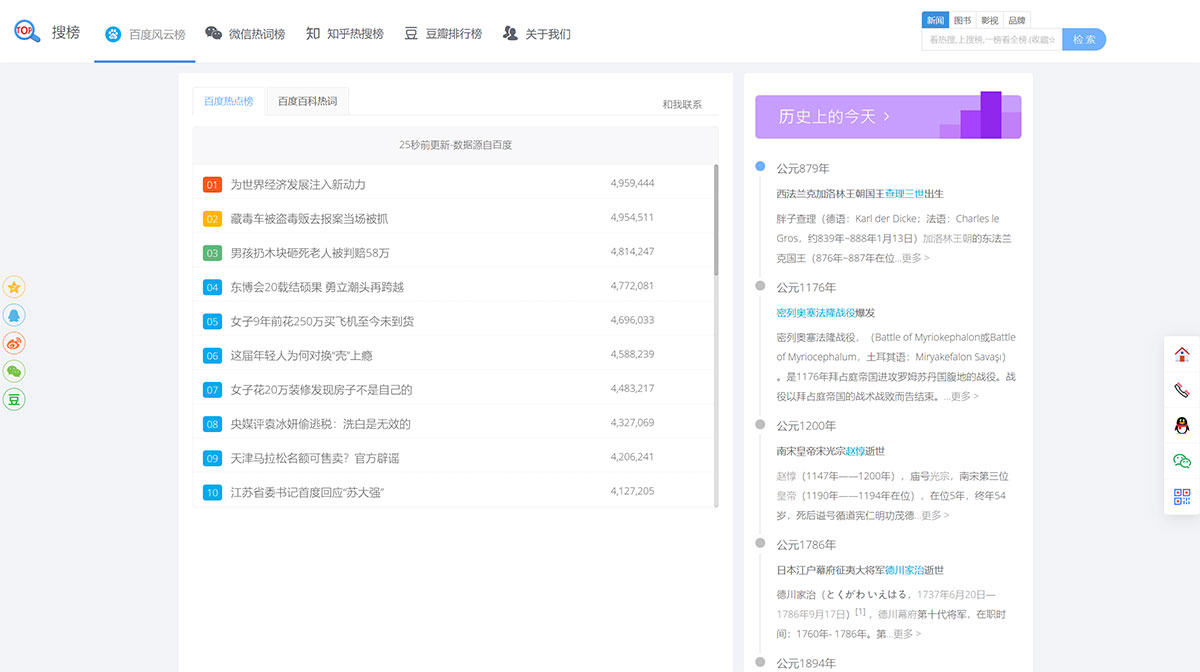This screenshot has height=672, width=1200.
Task: Select the 图书 search category tab
Action: pyautogui.click(x=961, y=19)
